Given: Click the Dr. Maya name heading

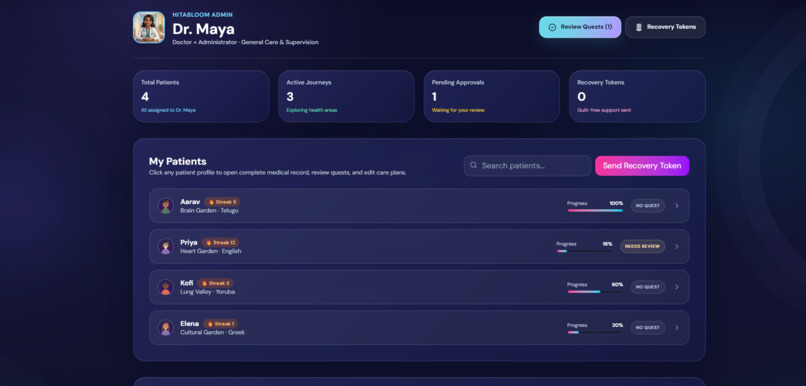Looking at the screenshot, I should pyautogui.click(x=204, y=29).
